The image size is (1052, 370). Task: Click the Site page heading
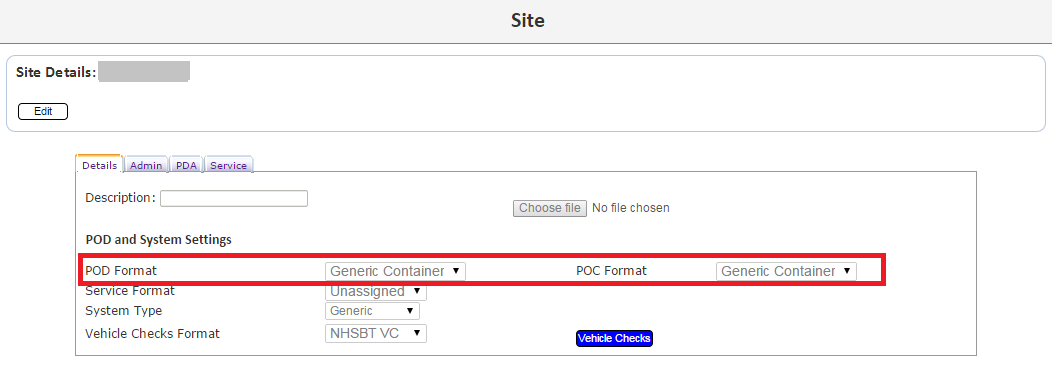tap(527, 20)
